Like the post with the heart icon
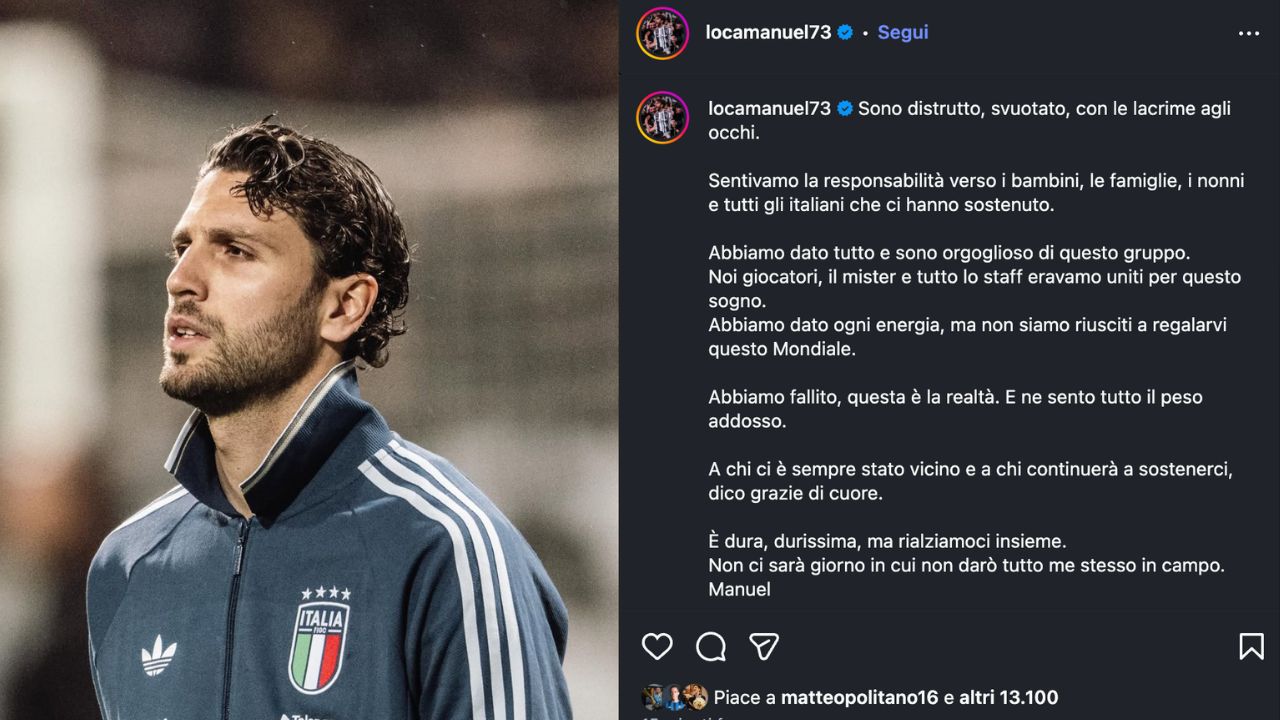This screenshot has height=720, width=1280. (x=657, y=647)
